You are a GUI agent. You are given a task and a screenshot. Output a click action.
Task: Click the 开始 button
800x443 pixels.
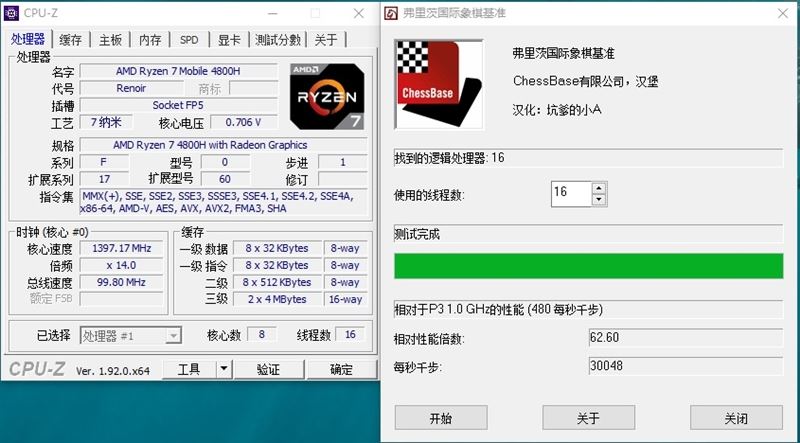click(x=441, y=418)
